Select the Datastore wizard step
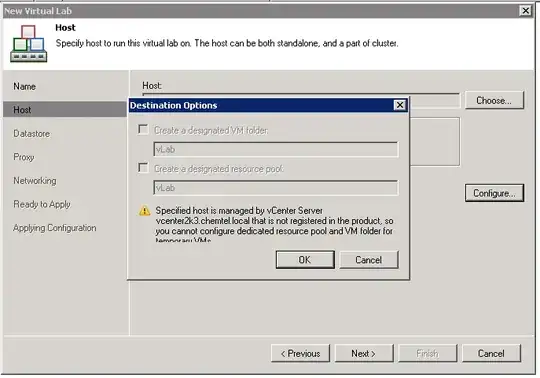This screenshot has height=378, width=540. coord(31,134)
